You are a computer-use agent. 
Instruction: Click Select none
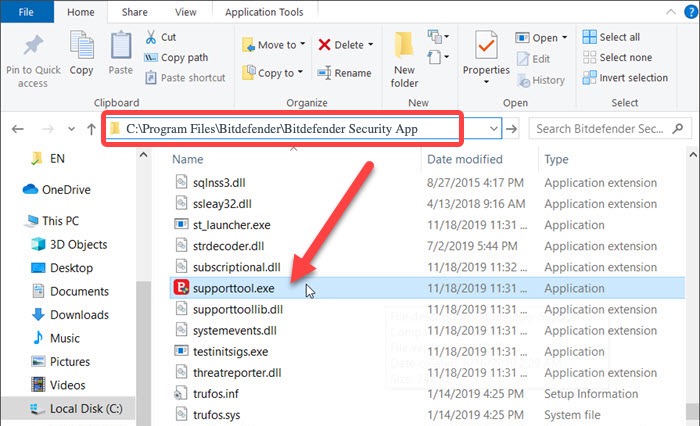tap(617, 58)
